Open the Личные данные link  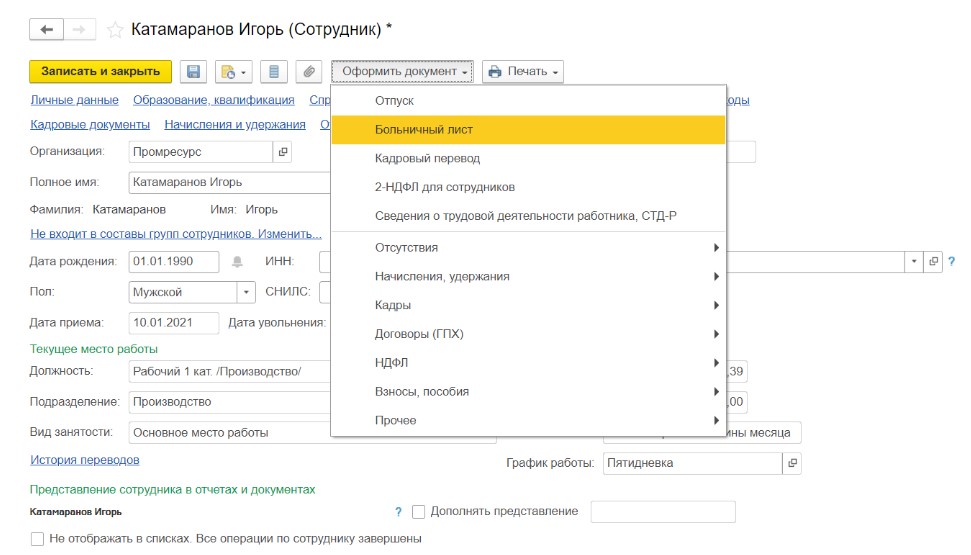[x=74, y=100]
